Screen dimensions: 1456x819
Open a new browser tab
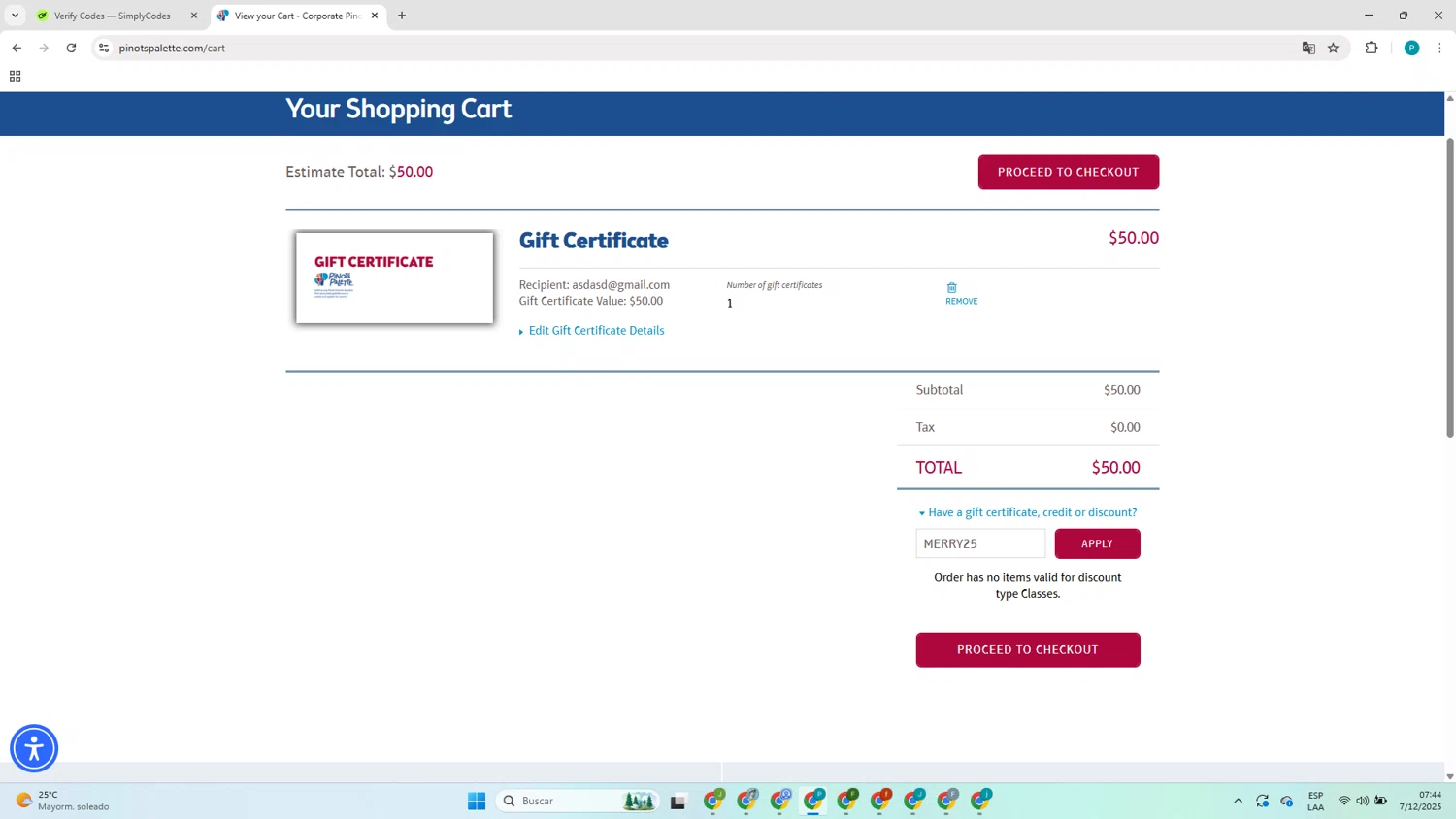tap(402, 16)
